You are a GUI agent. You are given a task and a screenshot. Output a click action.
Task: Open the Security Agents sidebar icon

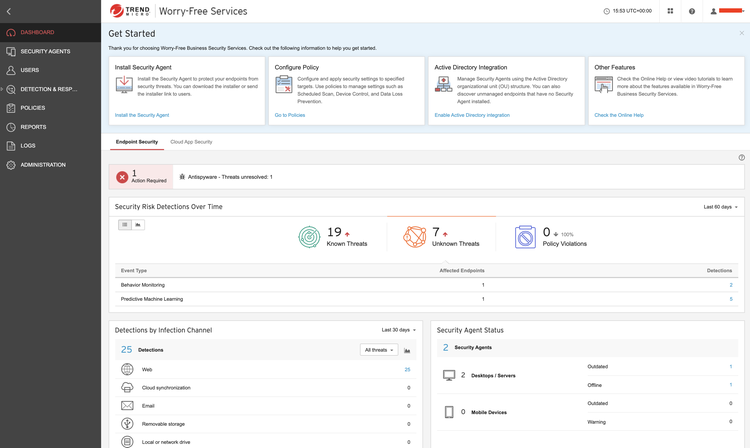11,51
